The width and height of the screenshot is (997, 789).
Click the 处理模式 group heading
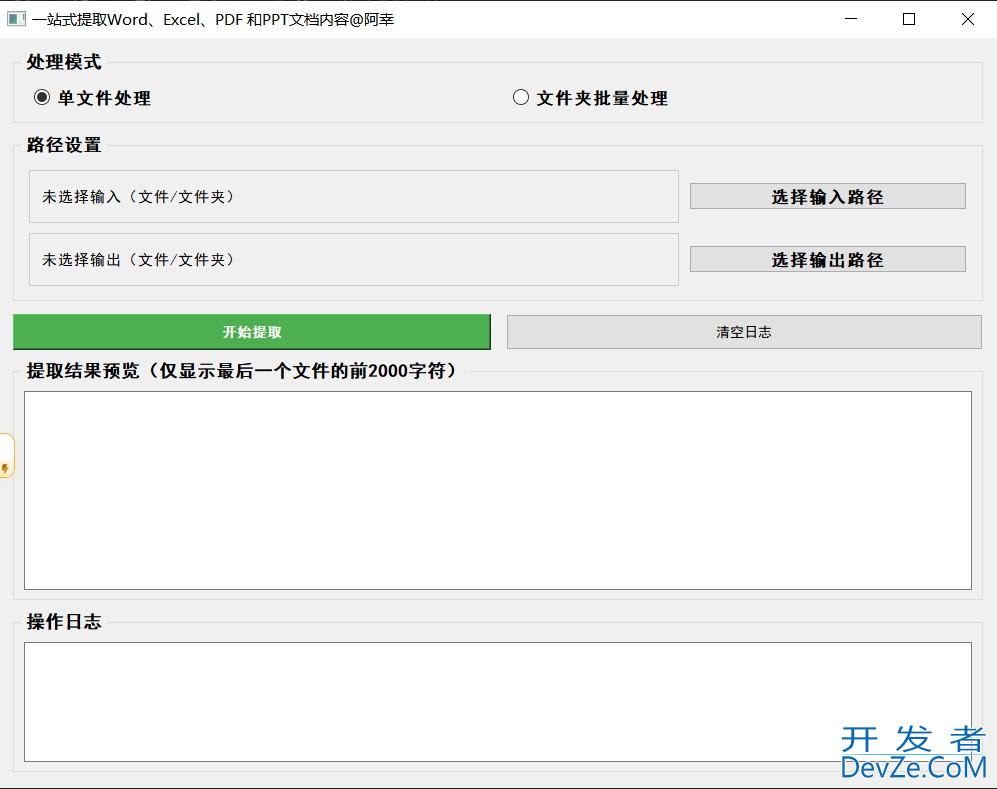[64, 62]
